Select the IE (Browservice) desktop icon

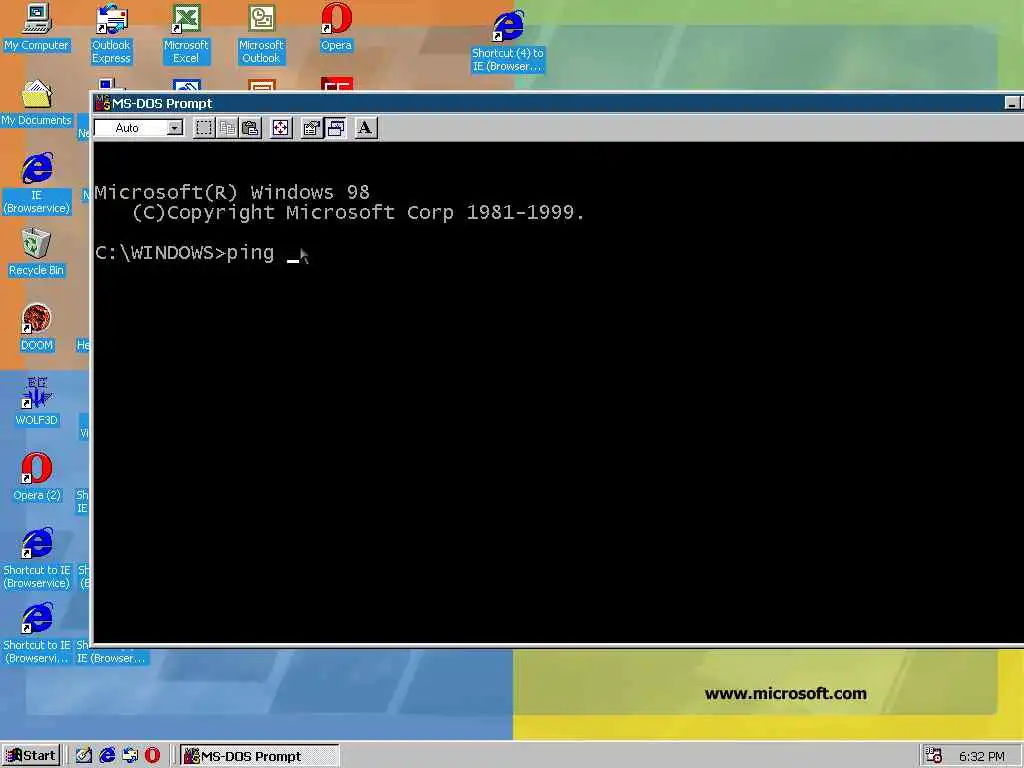pos(37,184)
